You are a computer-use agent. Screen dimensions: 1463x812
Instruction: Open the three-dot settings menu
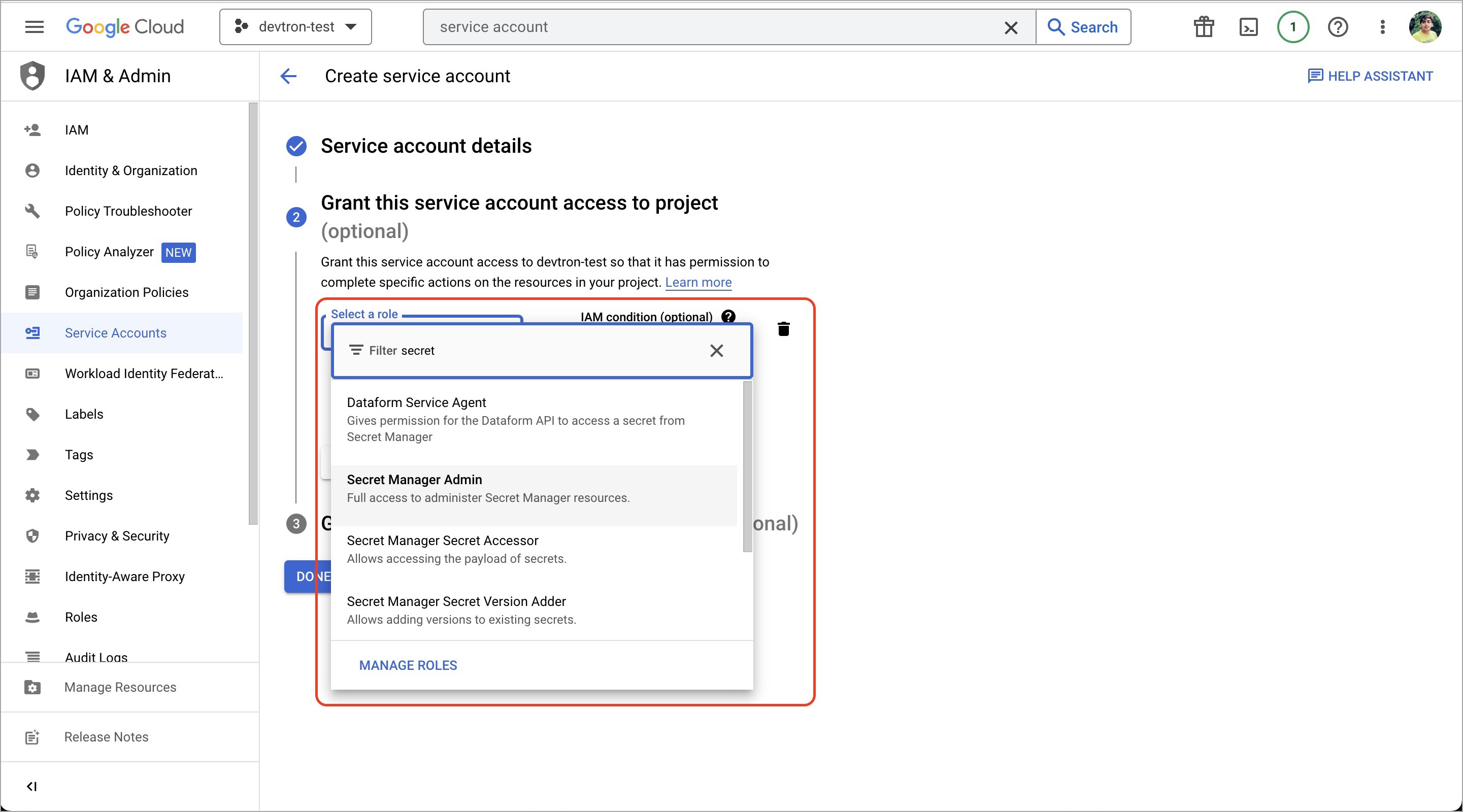1382,27
